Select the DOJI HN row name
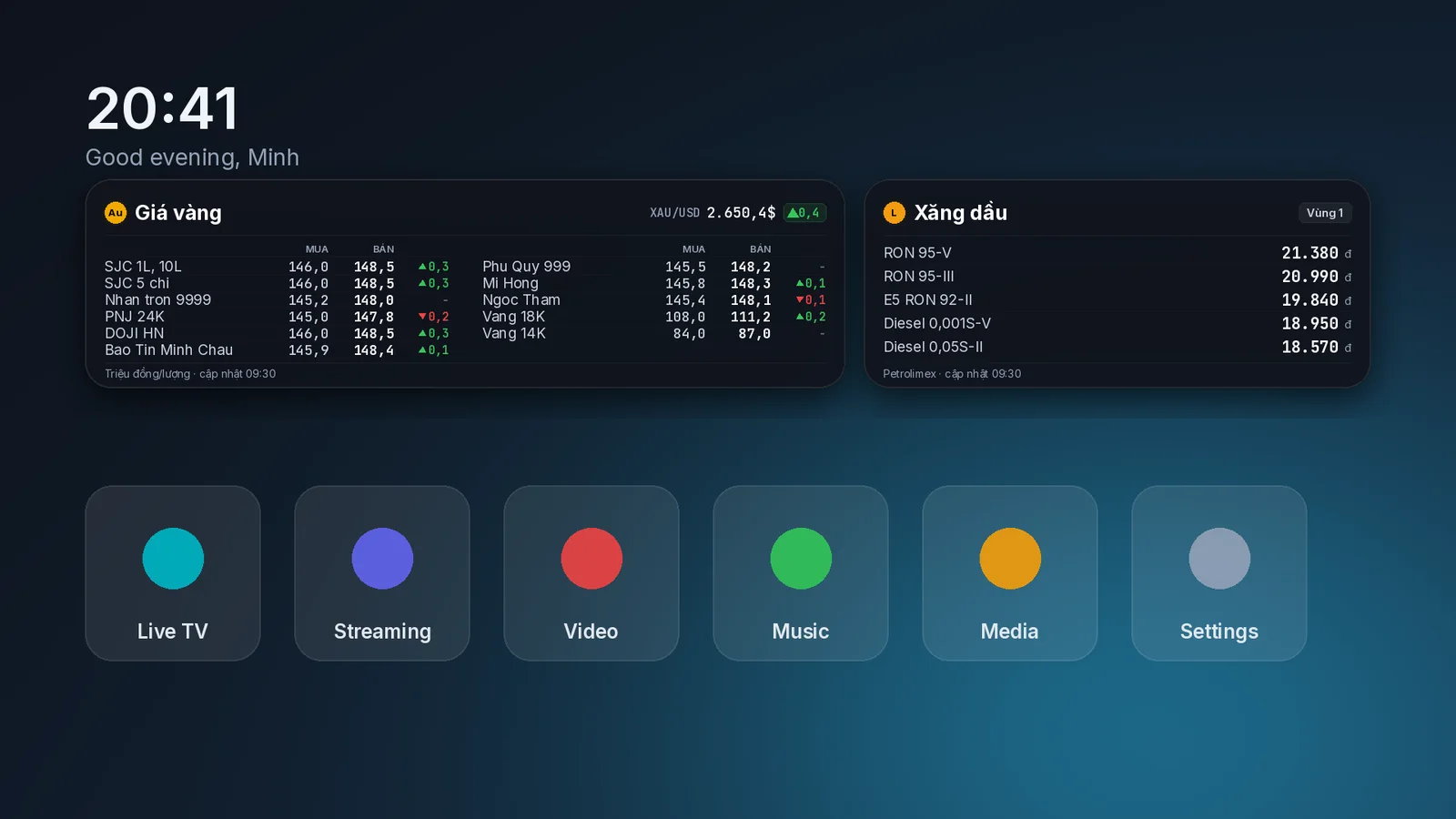 click(x=135, y=333)
